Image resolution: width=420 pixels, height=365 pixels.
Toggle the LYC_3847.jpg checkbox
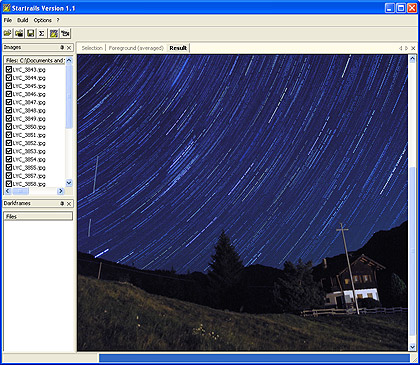(x=9, y=102)
